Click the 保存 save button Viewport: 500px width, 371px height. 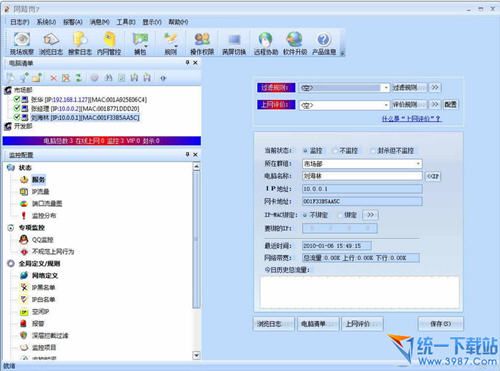tap(440, 324)
